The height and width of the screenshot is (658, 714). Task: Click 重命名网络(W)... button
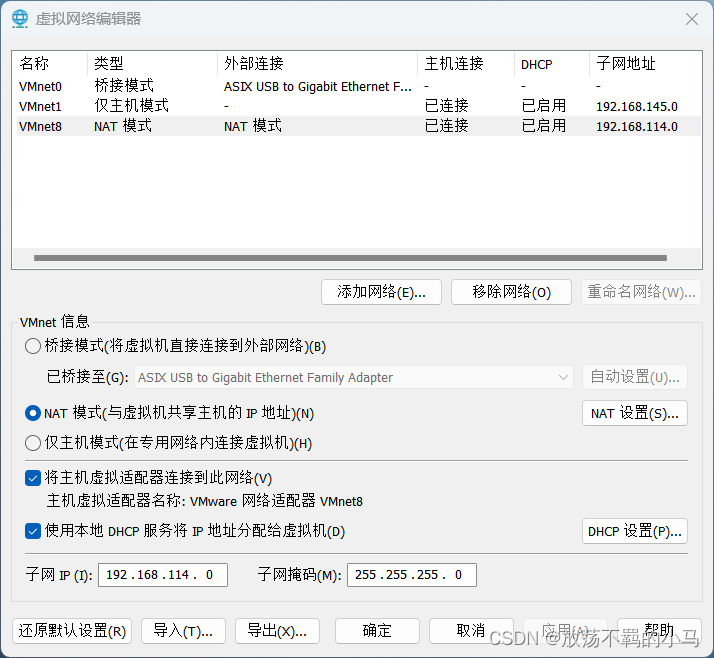pos(641,292)
